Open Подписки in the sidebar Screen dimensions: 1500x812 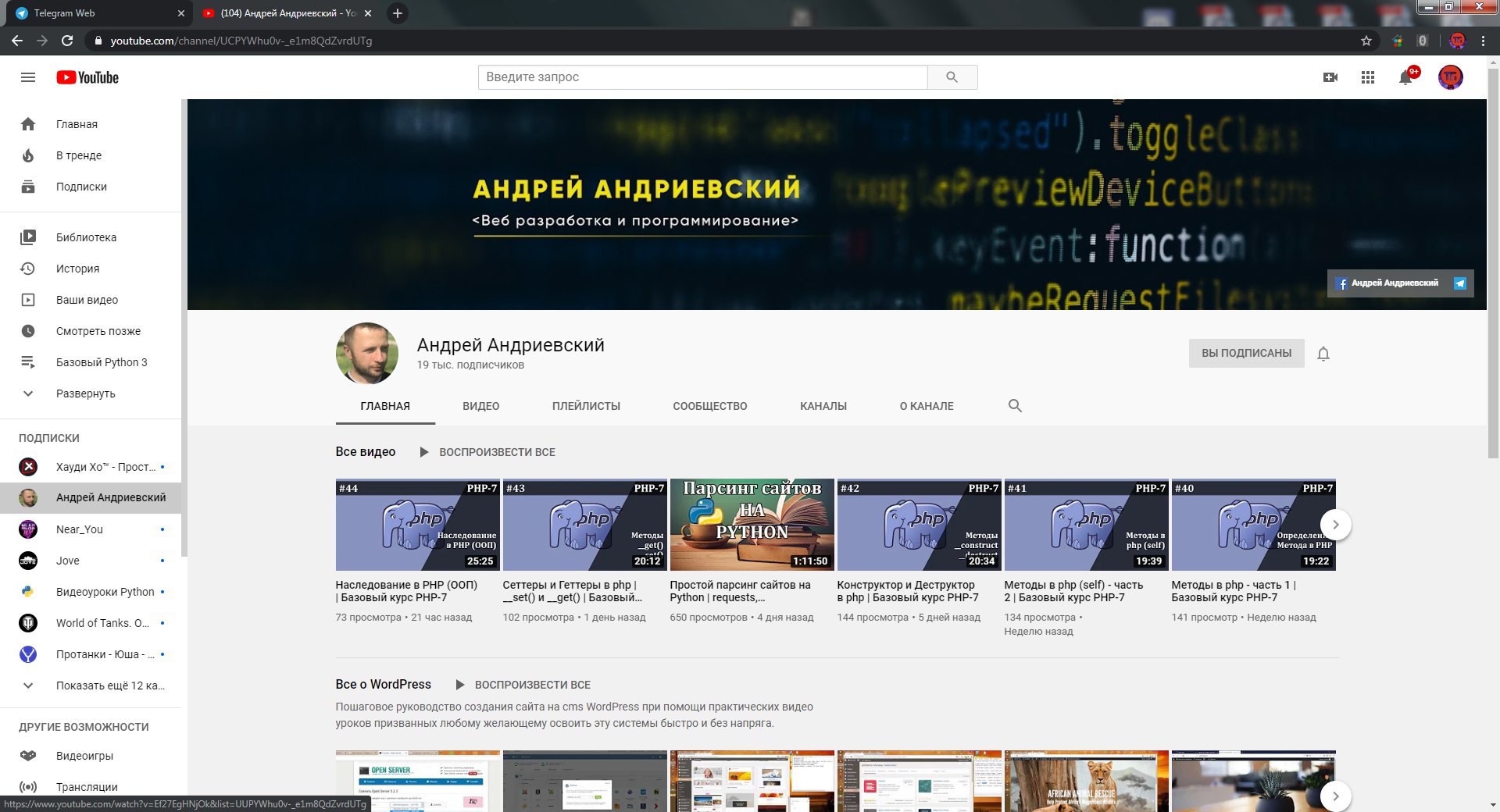[x=91, y=187]
